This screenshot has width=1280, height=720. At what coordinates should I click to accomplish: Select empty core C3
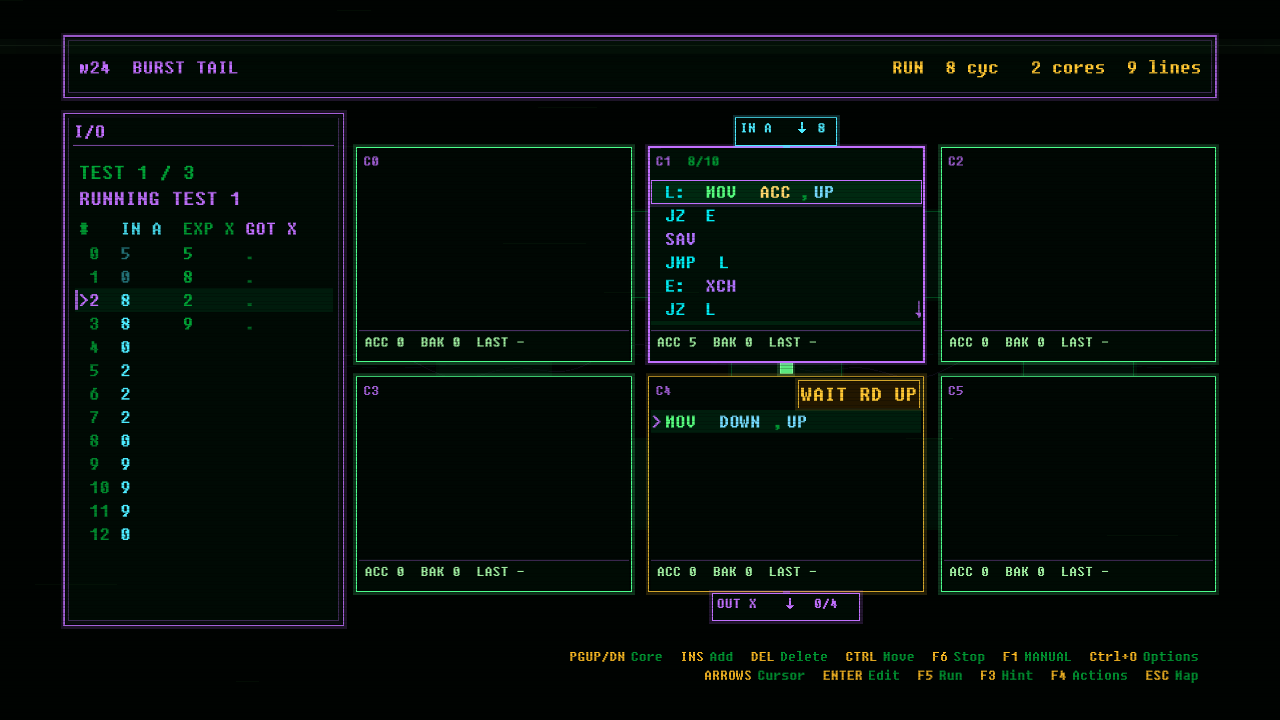tap(494, 484)
